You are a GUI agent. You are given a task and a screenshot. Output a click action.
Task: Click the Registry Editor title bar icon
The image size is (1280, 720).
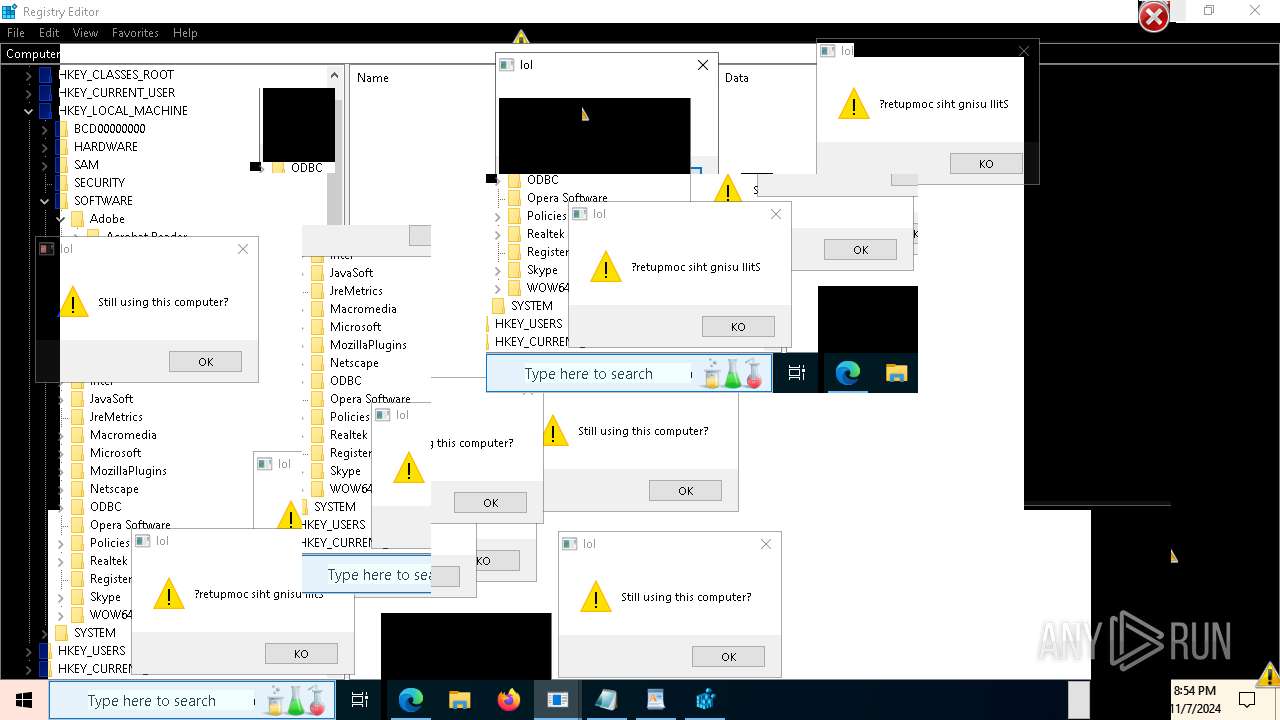click(10, 11)
